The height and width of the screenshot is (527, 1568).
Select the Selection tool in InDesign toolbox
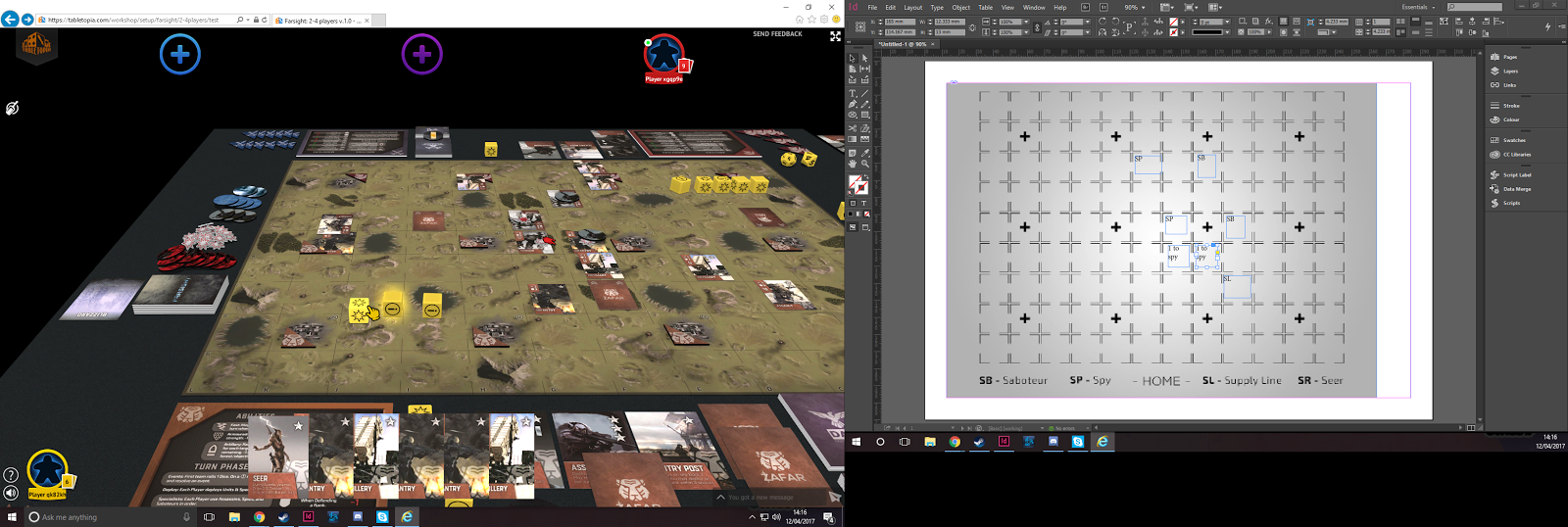[x=852, y=58]
